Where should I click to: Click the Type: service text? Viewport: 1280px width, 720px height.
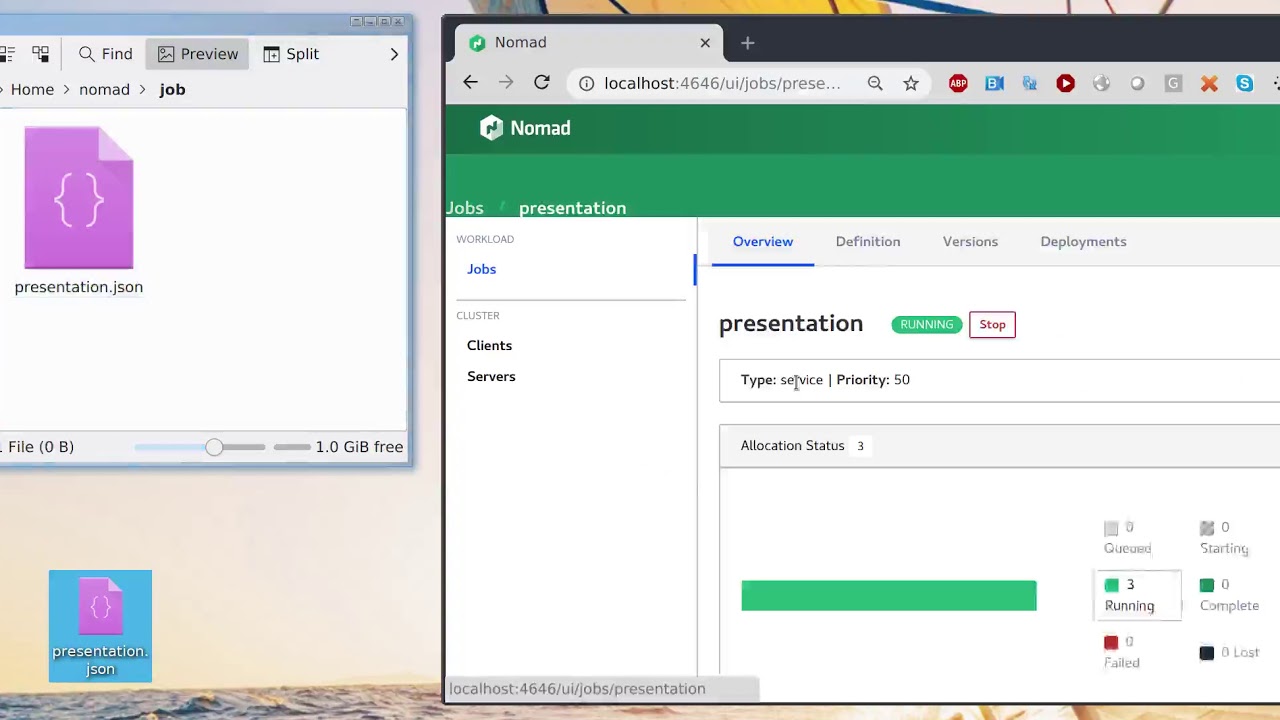pyautogui.click(x=782, y=379)
